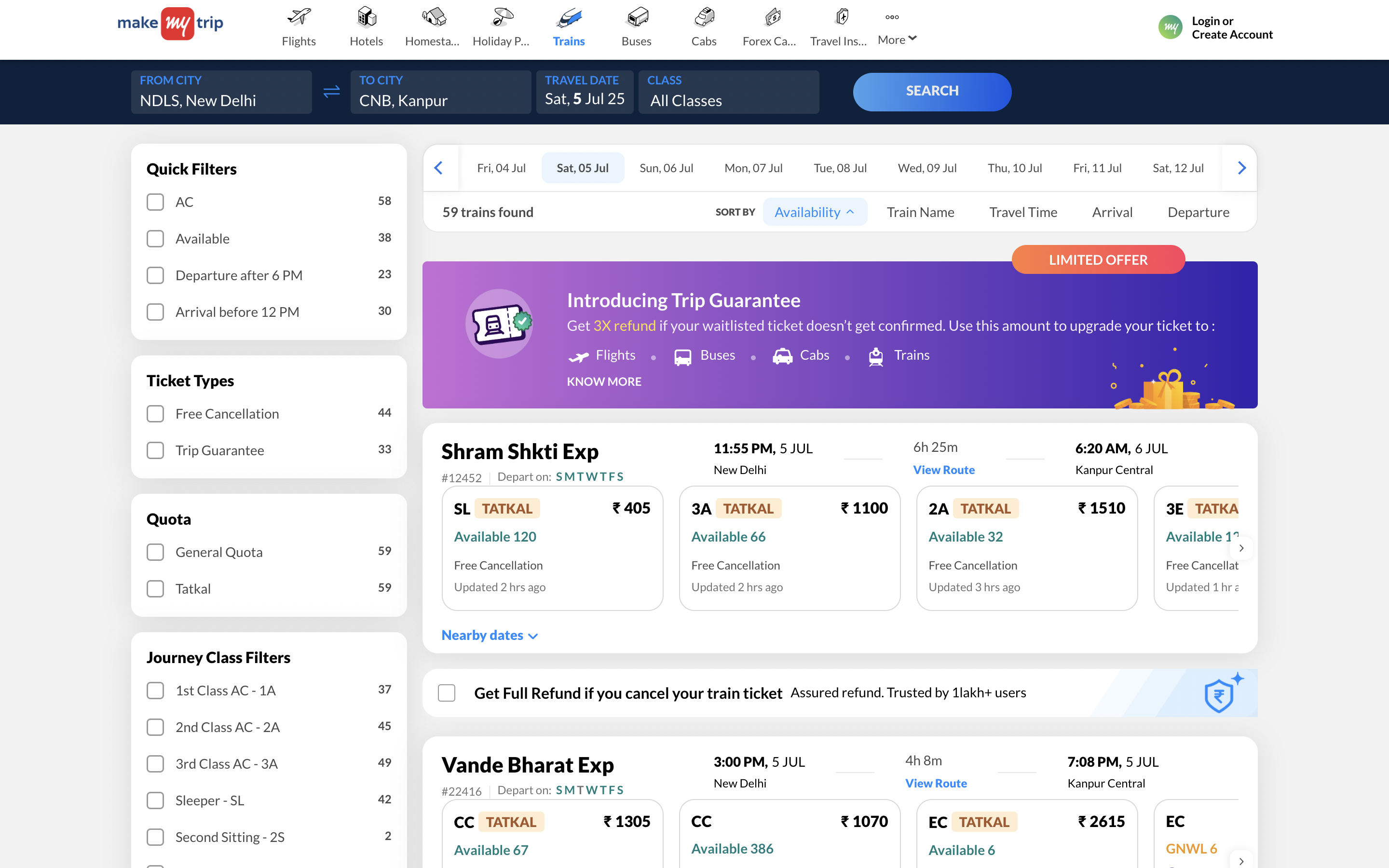
Task: Expand Nearby dates for Shram Shkti Exp
Action: coord(489,636)
